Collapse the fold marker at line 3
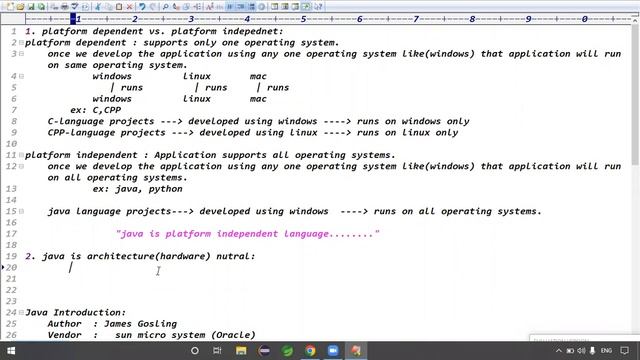Image resolution: width=640 pixels, height=360 pixels. pyautogui.click(x=21, y=53)
